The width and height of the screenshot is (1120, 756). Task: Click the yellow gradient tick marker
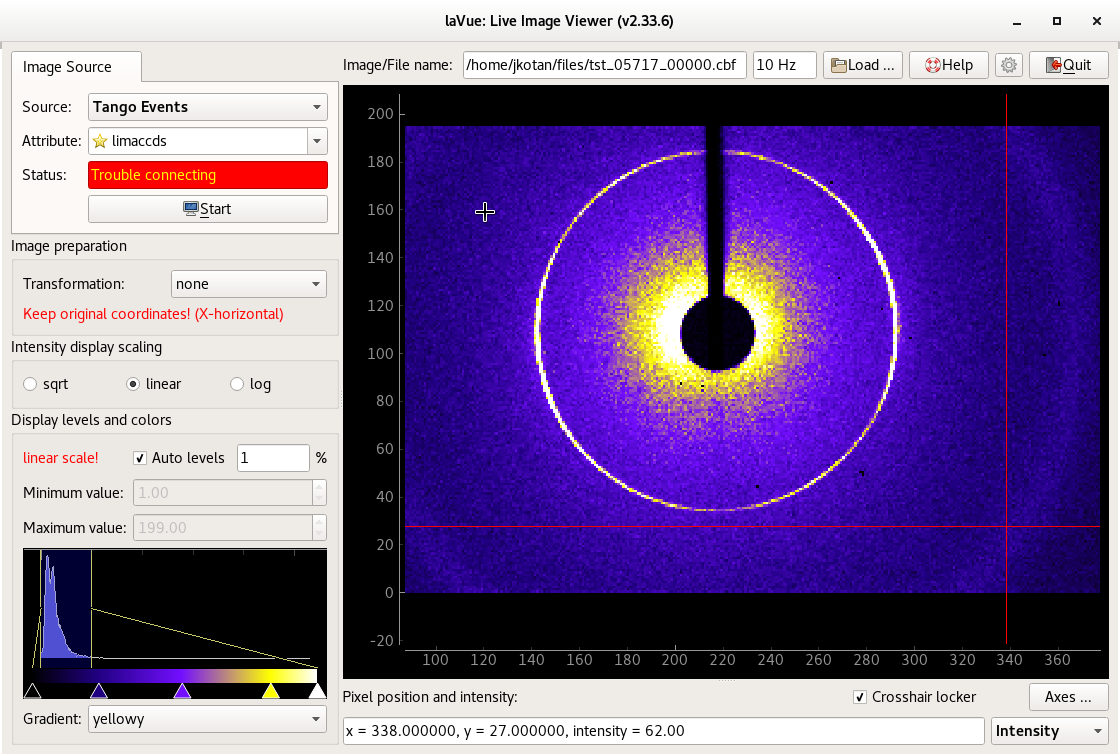pyautogui.click(x=270, y=691)
